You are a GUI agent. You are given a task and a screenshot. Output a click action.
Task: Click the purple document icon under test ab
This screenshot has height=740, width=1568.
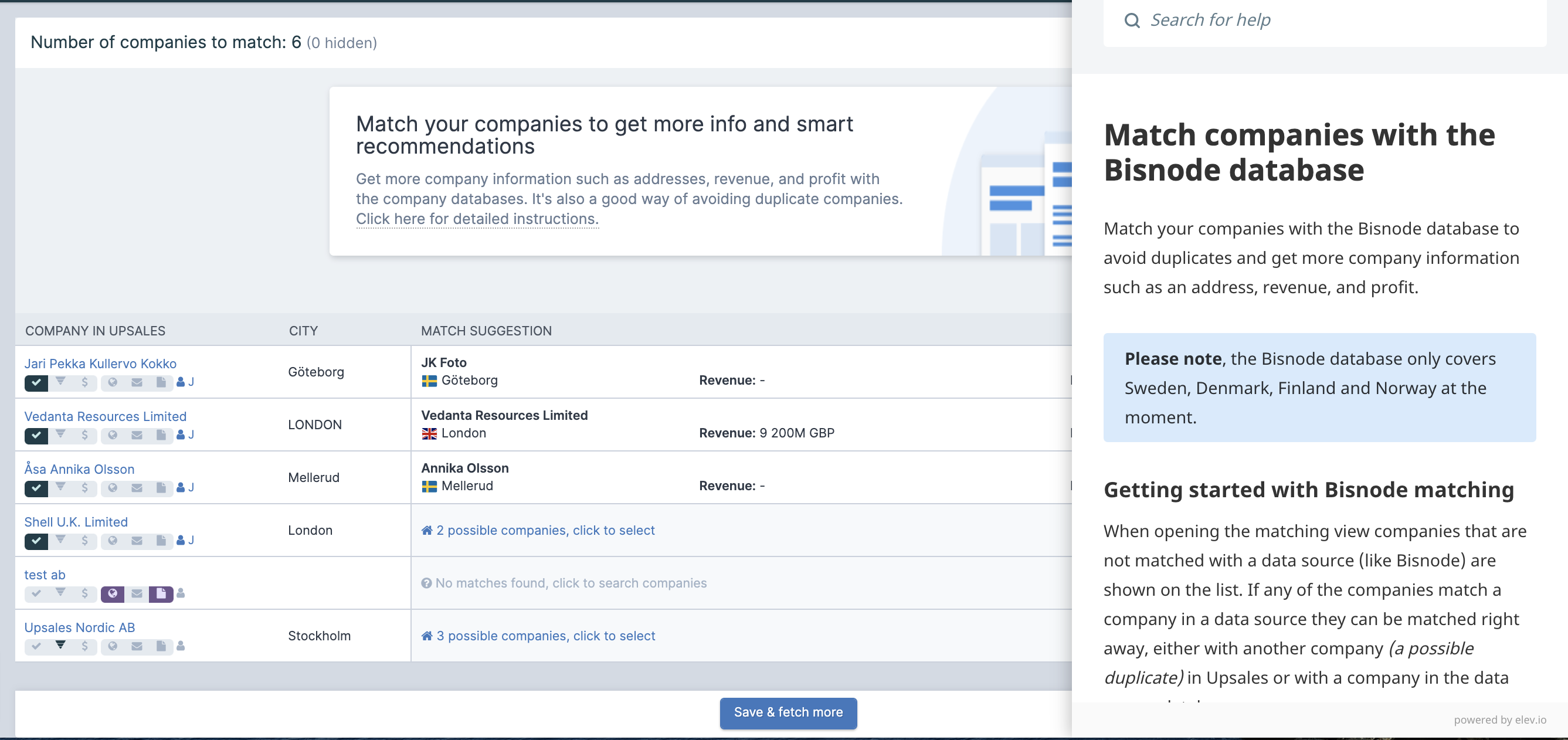coord(161,594)
